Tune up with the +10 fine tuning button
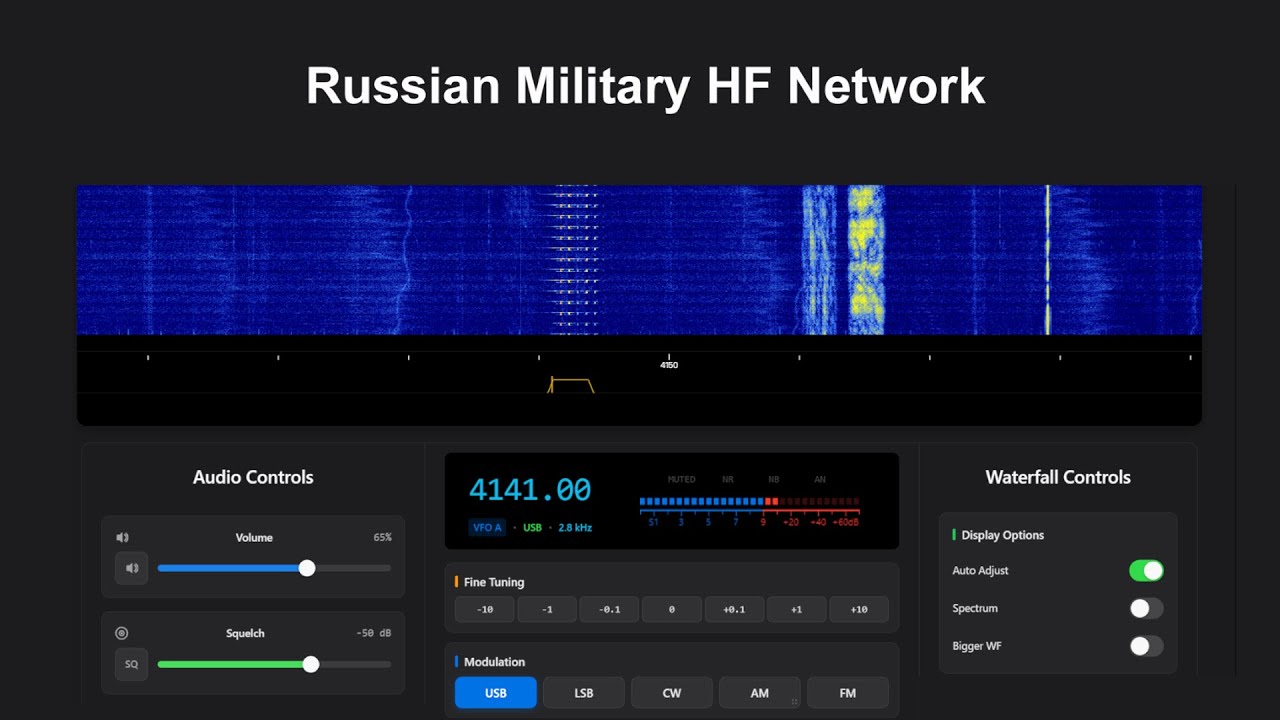This screenshot has width=1280, height=720. [x=859, y=609]
